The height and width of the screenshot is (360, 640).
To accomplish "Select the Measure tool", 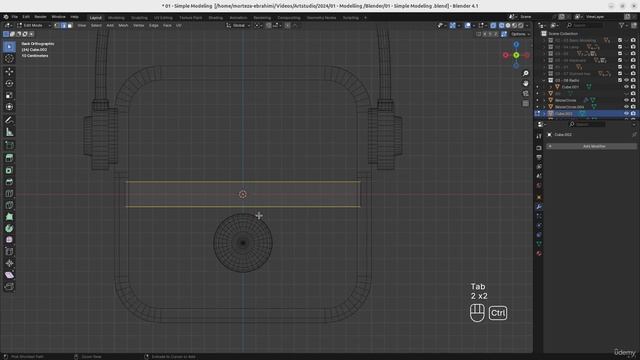I will (9, 132).
